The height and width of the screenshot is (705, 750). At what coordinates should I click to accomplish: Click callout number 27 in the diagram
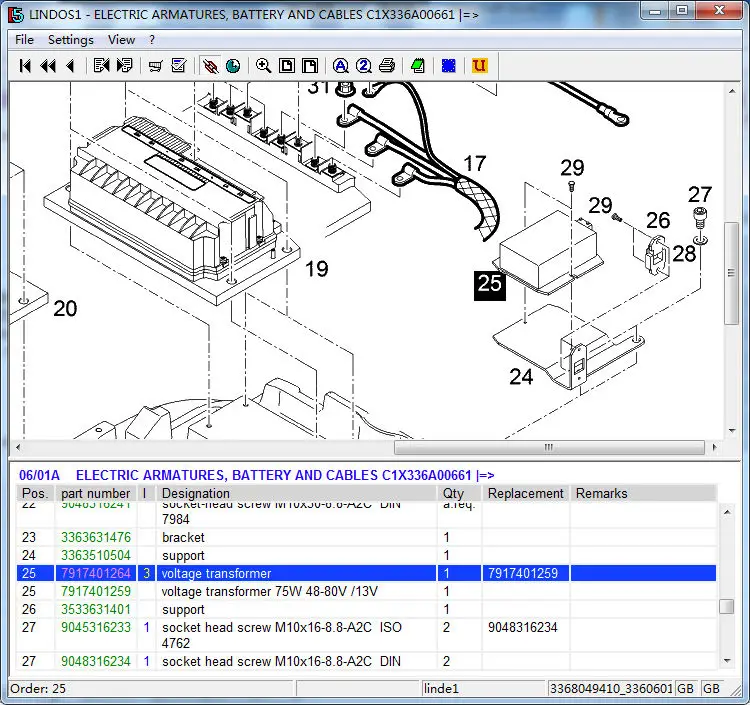[700, 195]
